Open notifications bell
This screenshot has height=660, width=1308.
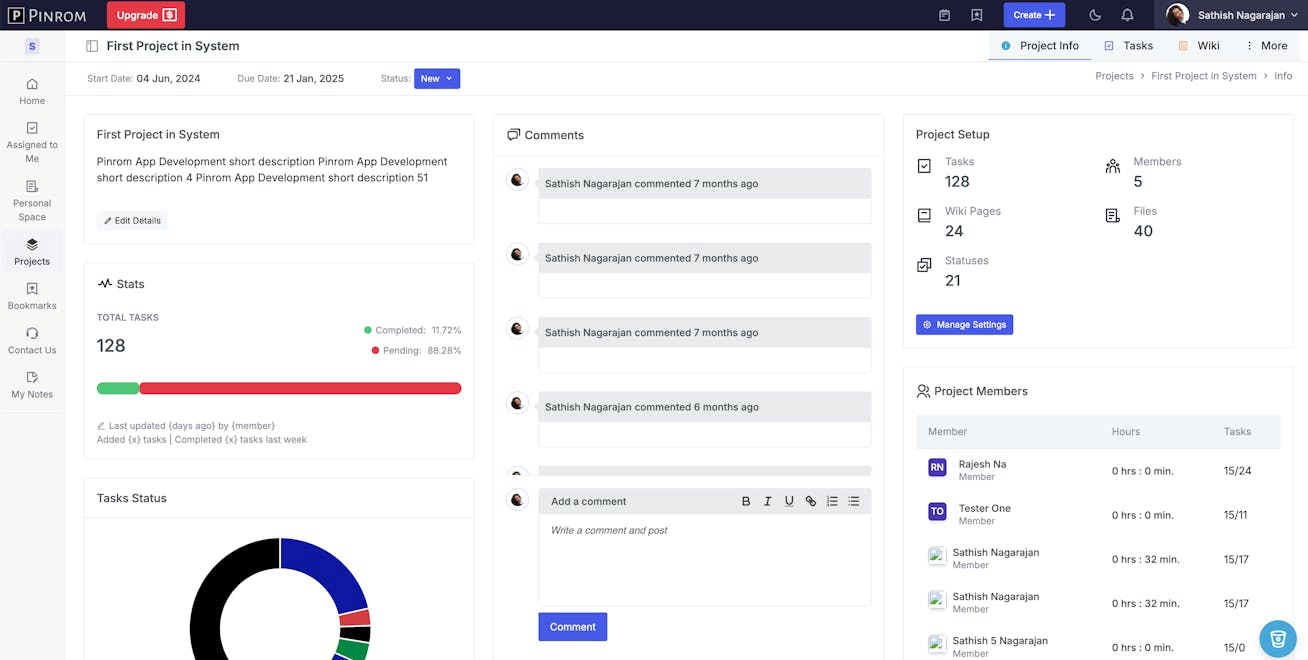[1127, 15]
